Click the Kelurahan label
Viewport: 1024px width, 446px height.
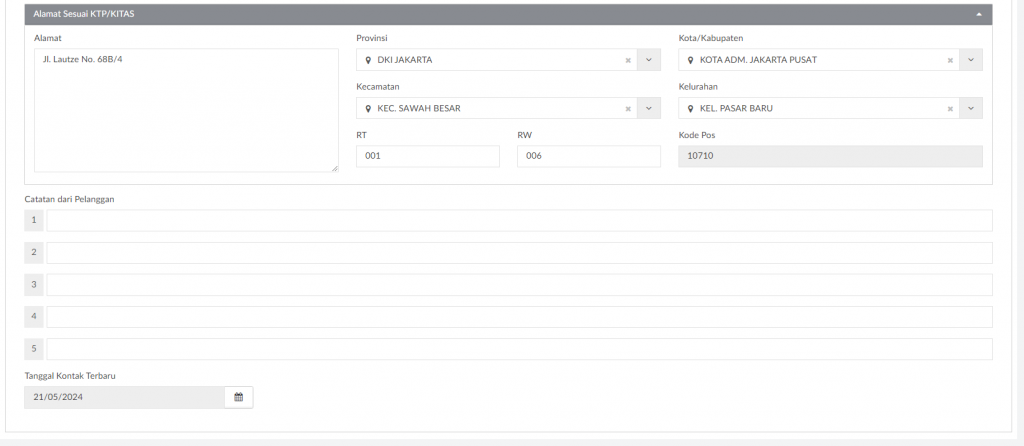pos(698,86)
